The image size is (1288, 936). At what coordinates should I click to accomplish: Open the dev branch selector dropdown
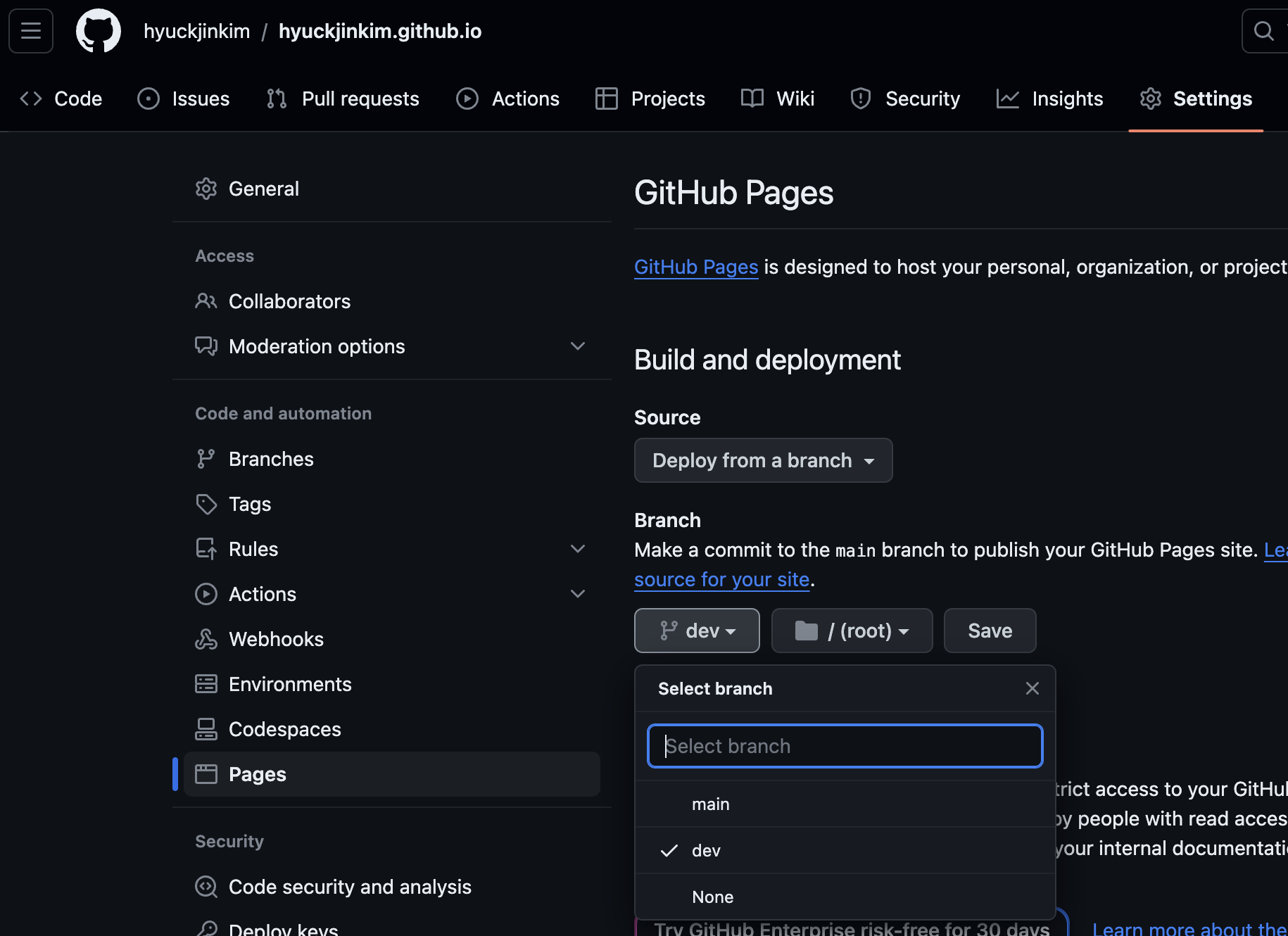click(697, 631)
